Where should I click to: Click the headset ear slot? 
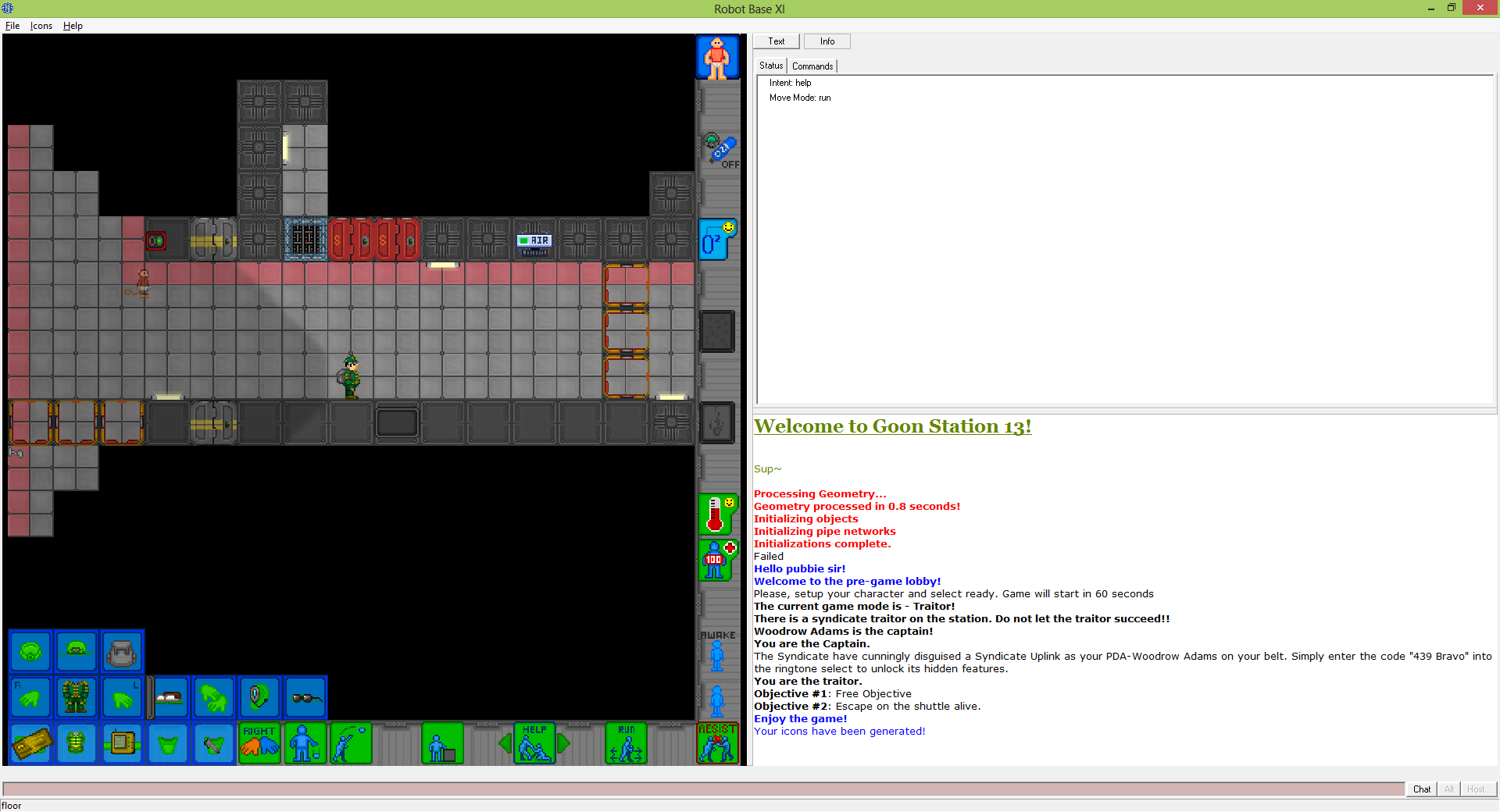[x=259, y=697]
